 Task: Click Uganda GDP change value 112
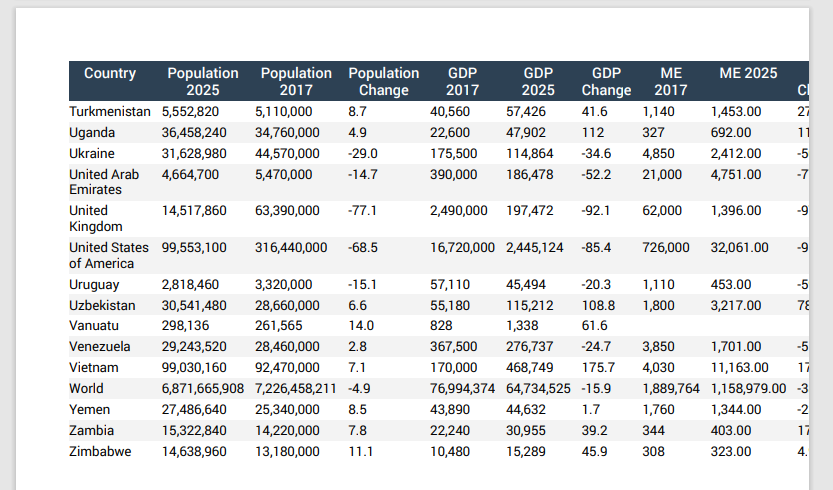tap(593, 133)
